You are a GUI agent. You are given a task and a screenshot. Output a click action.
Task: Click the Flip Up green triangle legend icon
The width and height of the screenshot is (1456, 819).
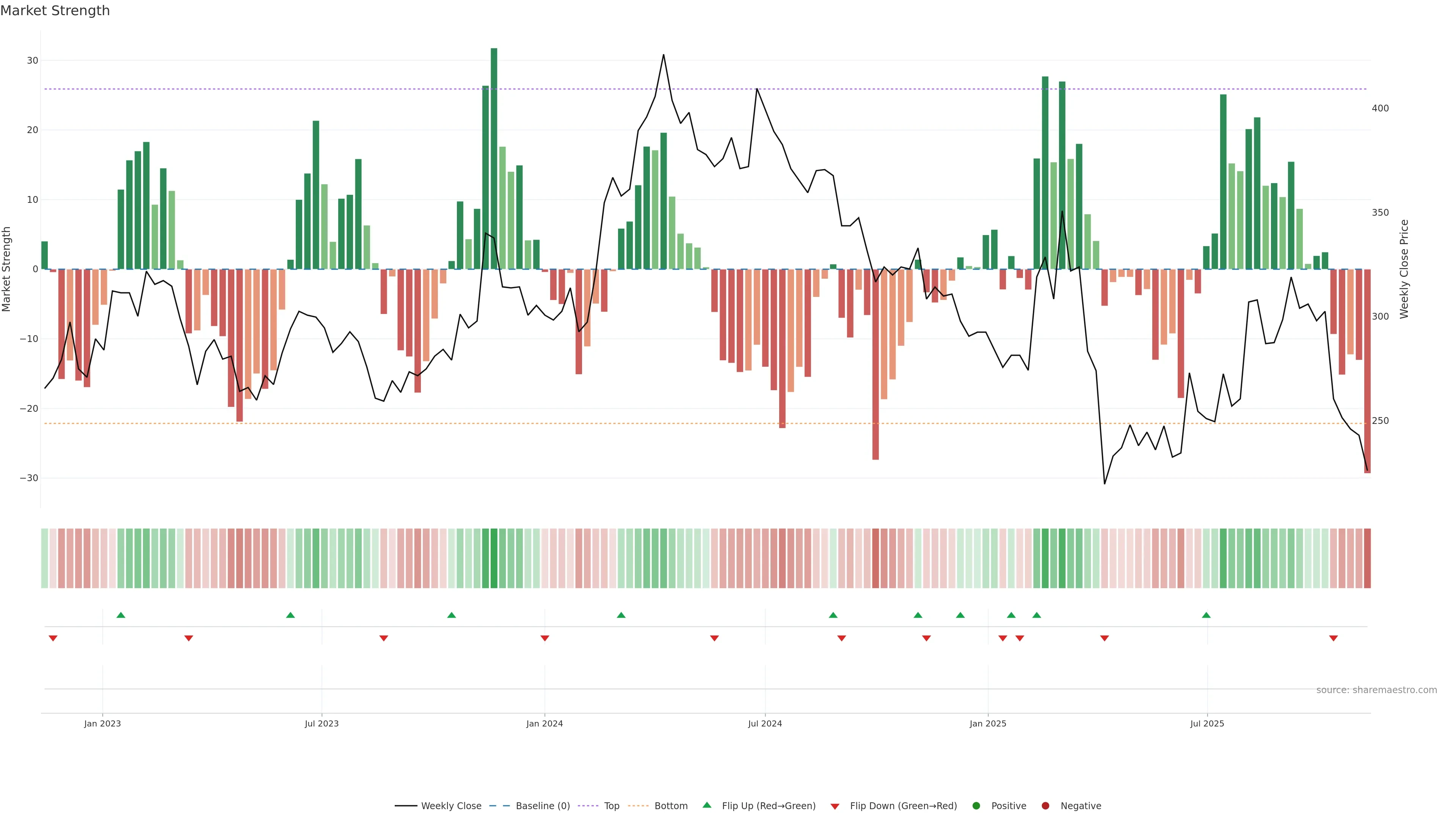pyautogui.click(x=706, y=805)
